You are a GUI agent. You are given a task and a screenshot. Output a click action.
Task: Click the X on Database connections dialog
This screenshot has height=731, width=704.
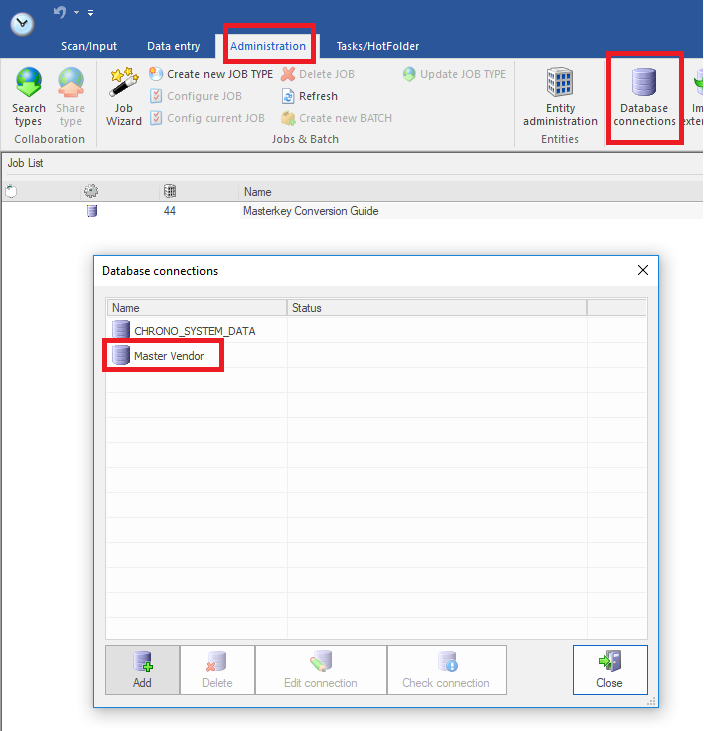point(644,270)
